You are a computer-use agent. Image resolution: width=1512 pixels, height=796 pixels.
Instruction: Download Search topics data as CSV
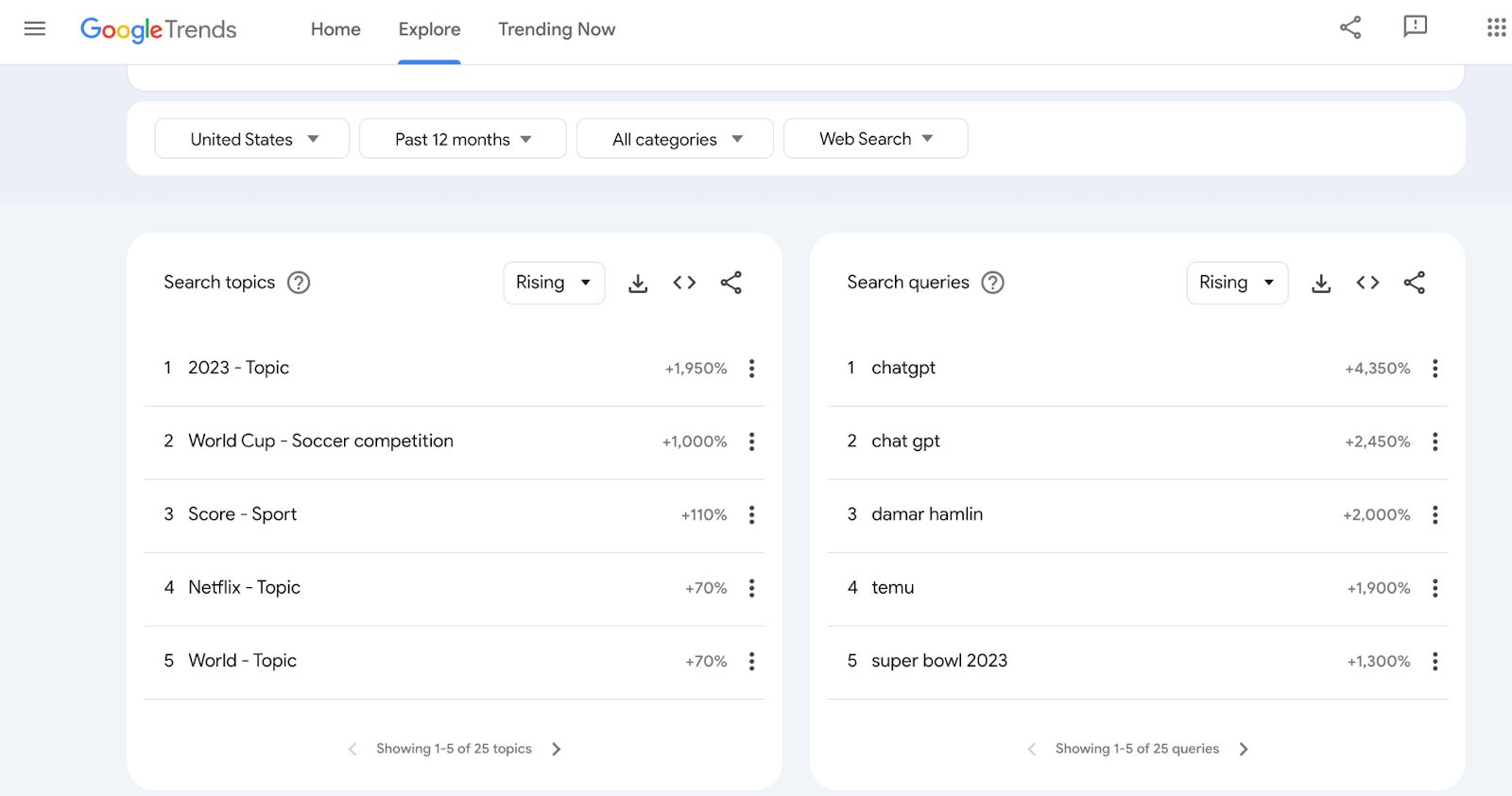pyautogui.click(x=638, y=283)
